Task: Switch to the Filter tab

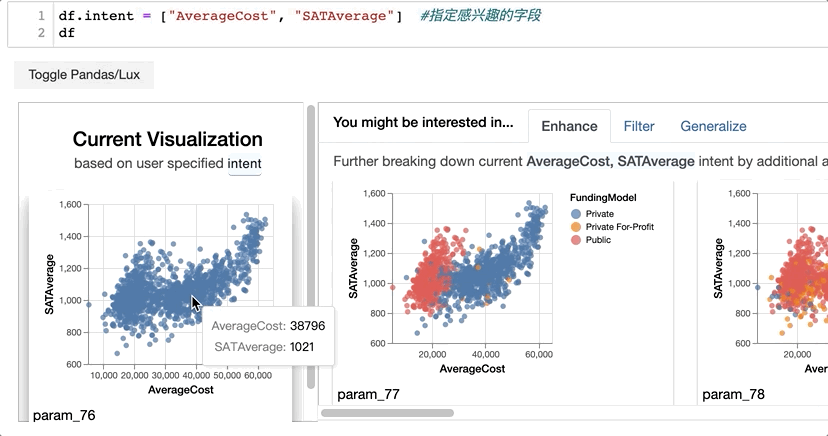Action: (638, 126)
